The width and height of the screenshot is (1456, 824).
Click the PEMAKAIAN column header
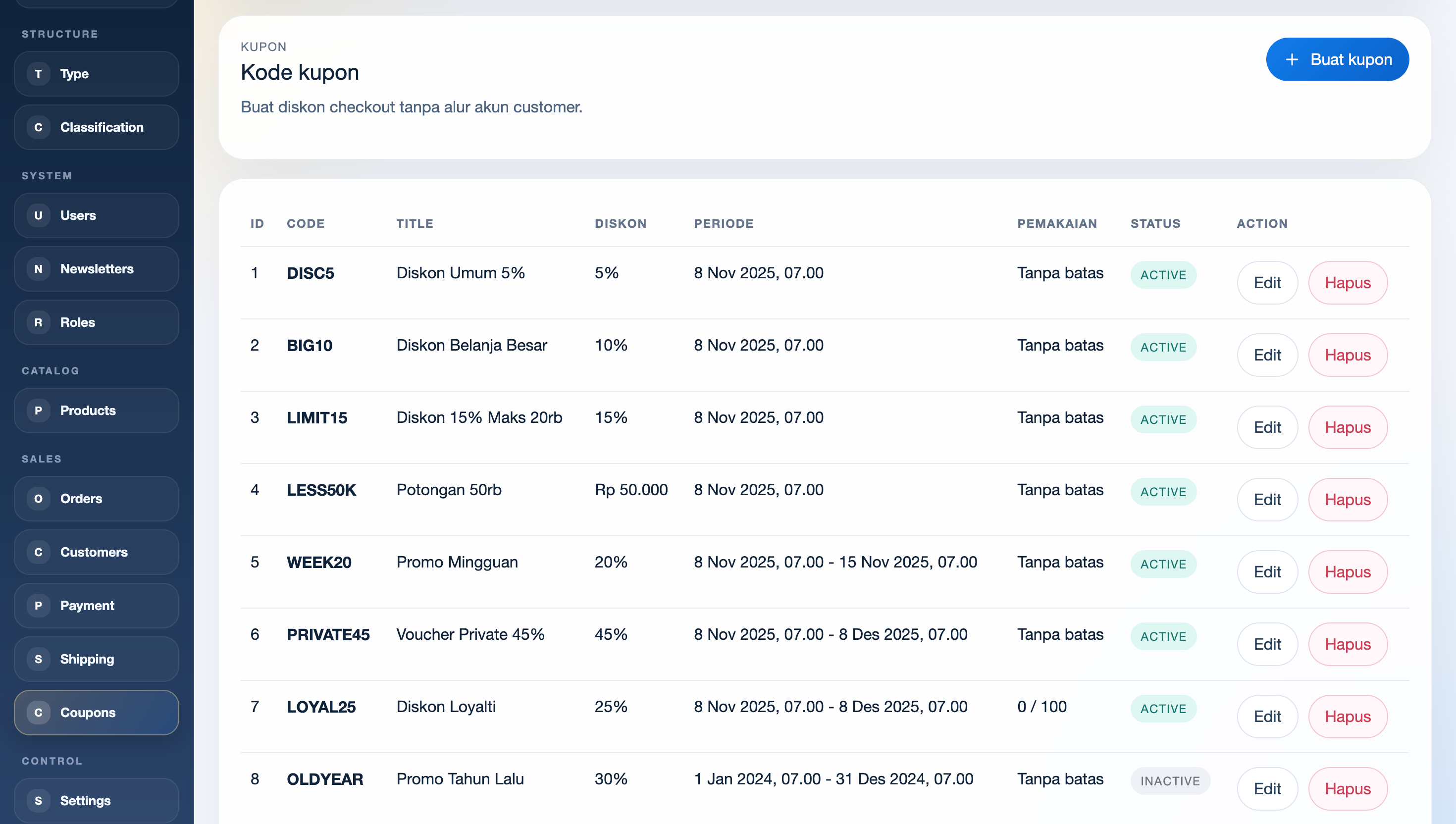(x=1056, y=223)
